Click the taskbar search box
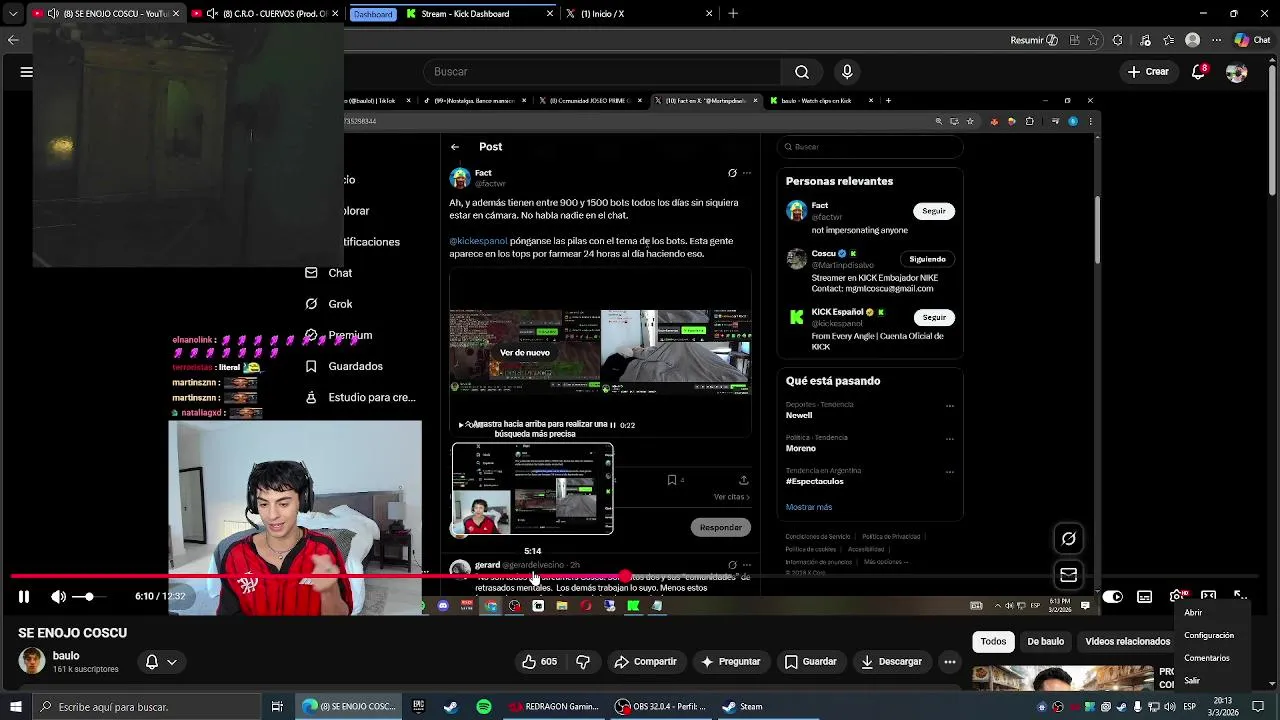The image size is (1280, 720). (x=147, y=707)
